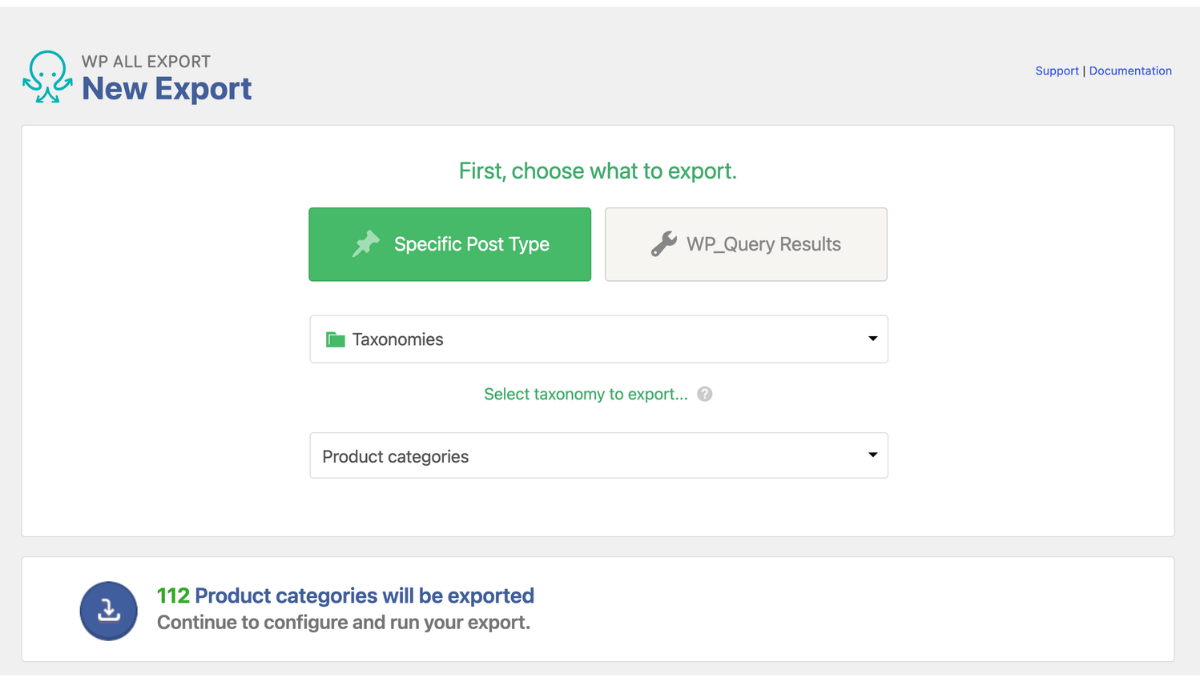This screenshot has height=680, width=1200.
Task: Click the WP ALL EXPORT title text
Action: [x=146, y=61]
